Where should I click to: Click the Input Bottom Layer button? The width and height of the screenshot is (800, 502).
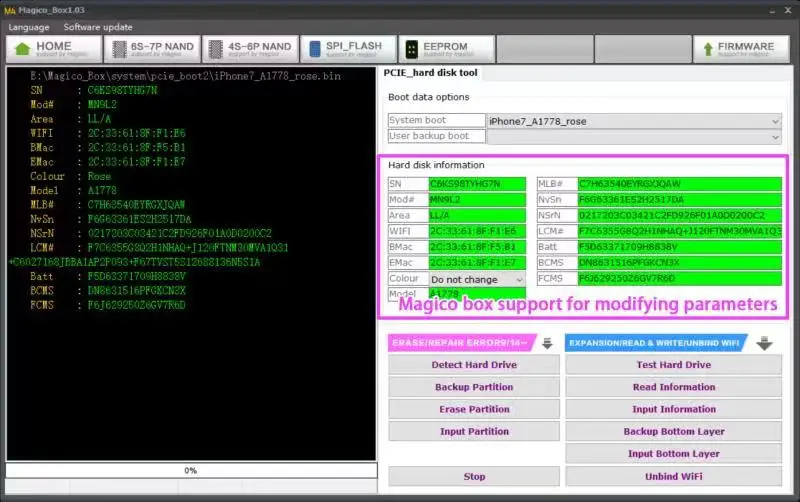coord(673,454)
